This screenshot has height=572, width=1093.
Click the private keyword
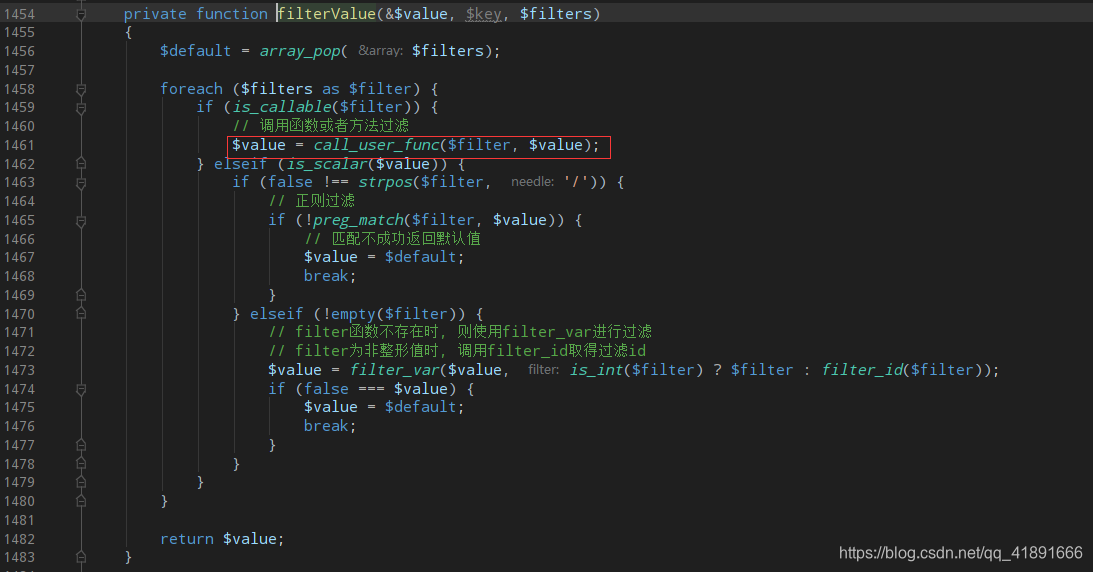coord(155,14)
